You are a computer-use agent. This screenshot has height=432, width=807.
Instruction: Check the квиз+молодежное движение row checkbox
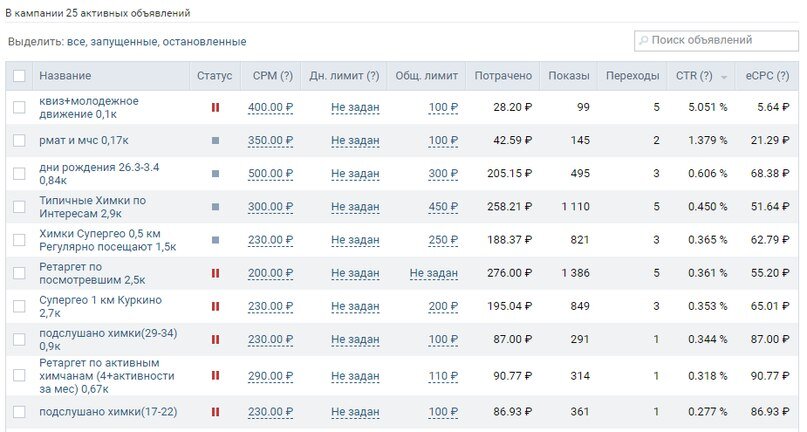pos(19,107)
